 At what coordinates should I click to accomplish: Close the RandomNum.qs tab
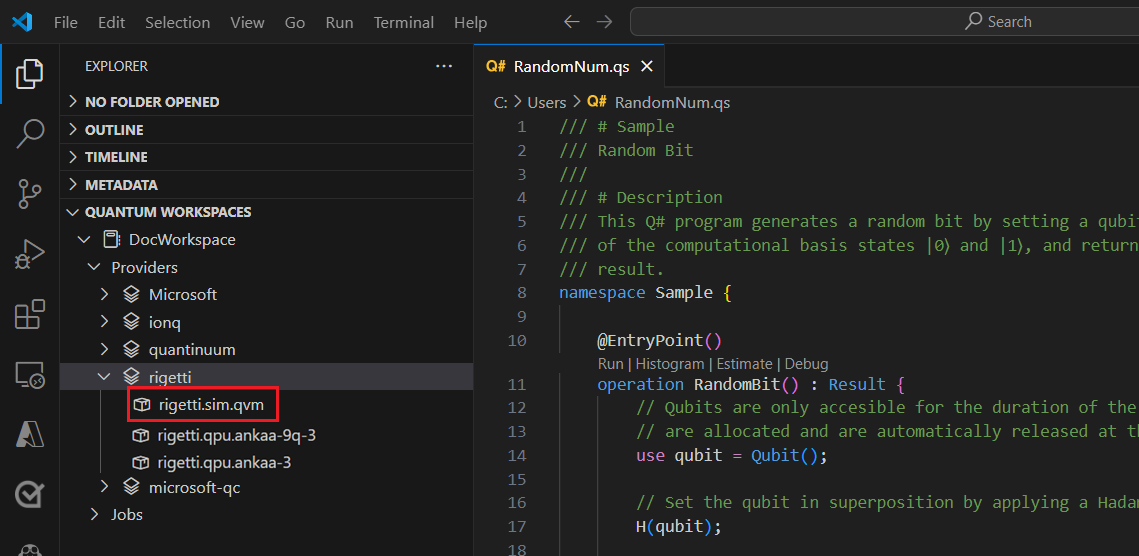(x=646, y=67)
